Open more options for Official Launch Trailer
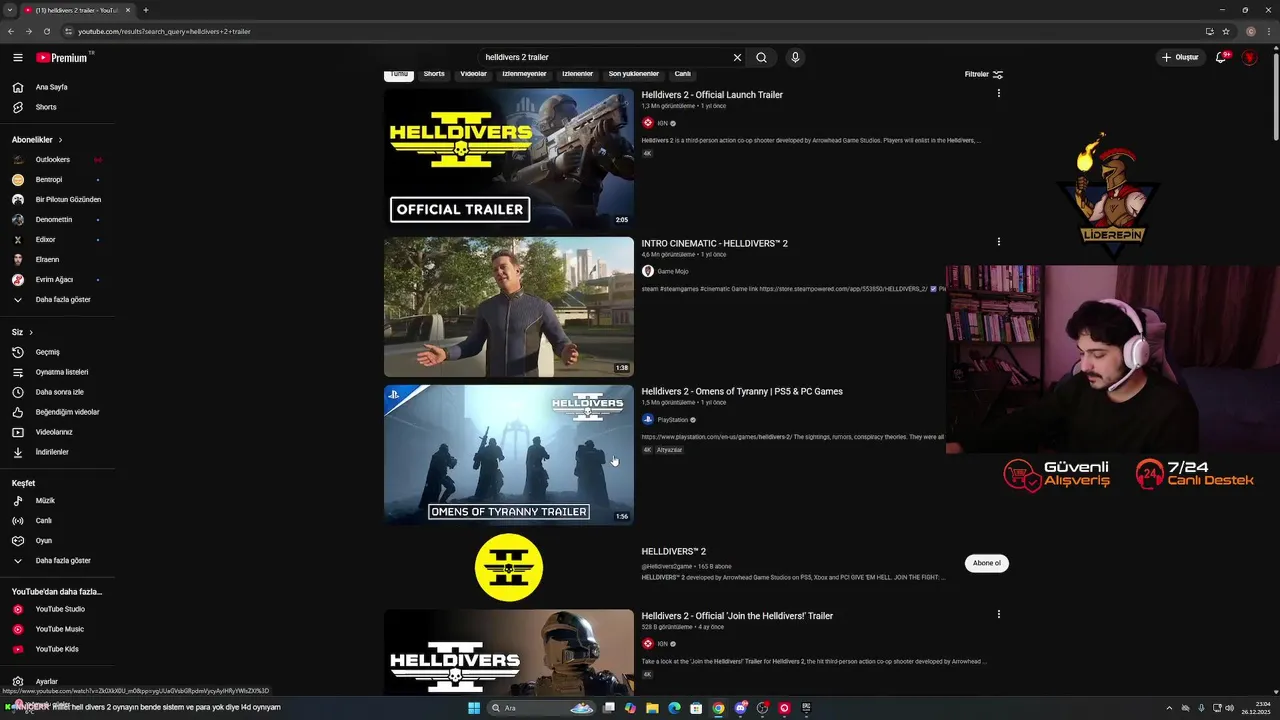The width and height of the screenshot is (1280, 720). [x=998, y=93]
